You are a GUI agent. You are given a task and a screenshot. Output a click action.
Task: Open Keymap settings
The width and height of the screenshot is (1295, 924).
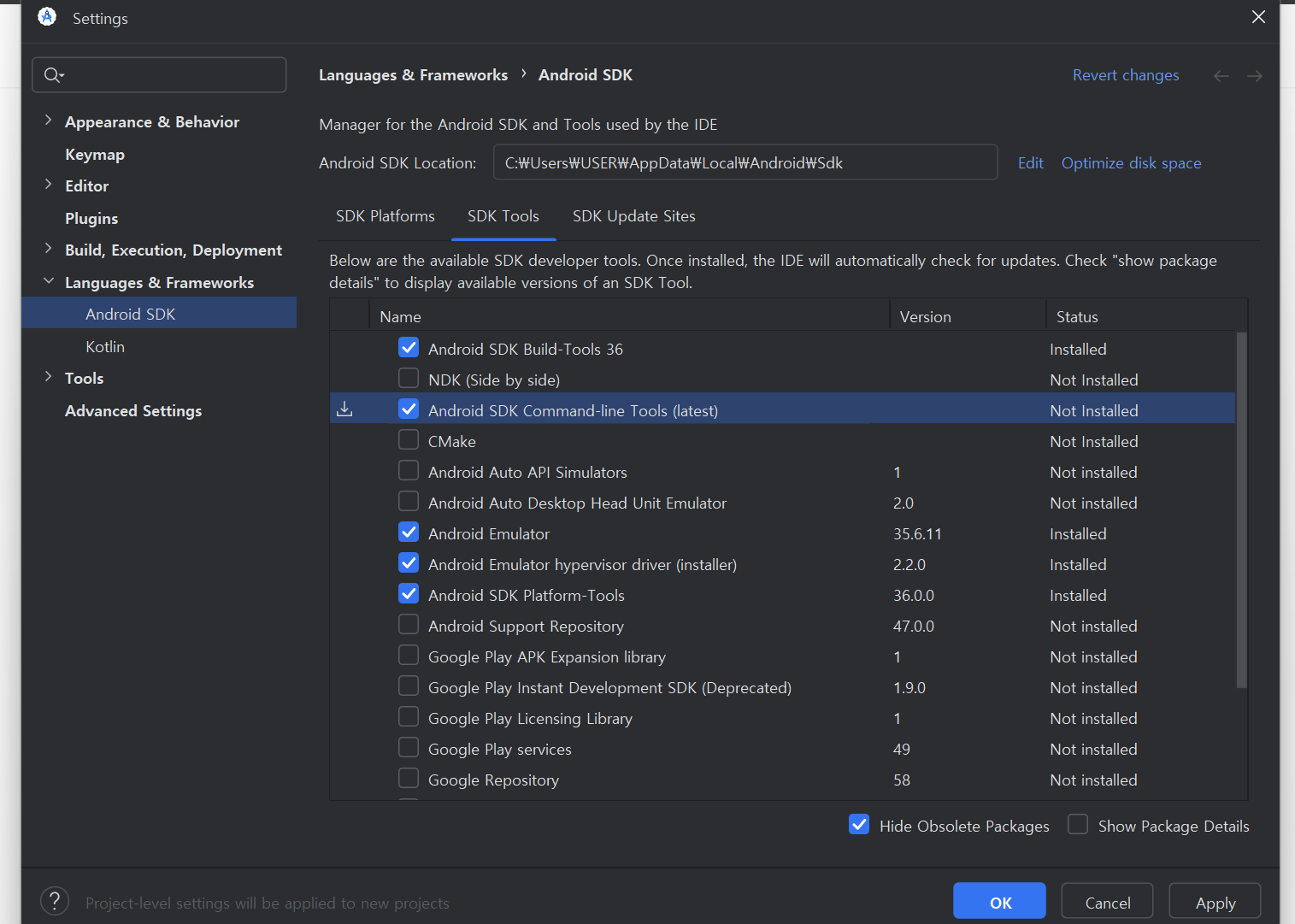pos(95,155)
